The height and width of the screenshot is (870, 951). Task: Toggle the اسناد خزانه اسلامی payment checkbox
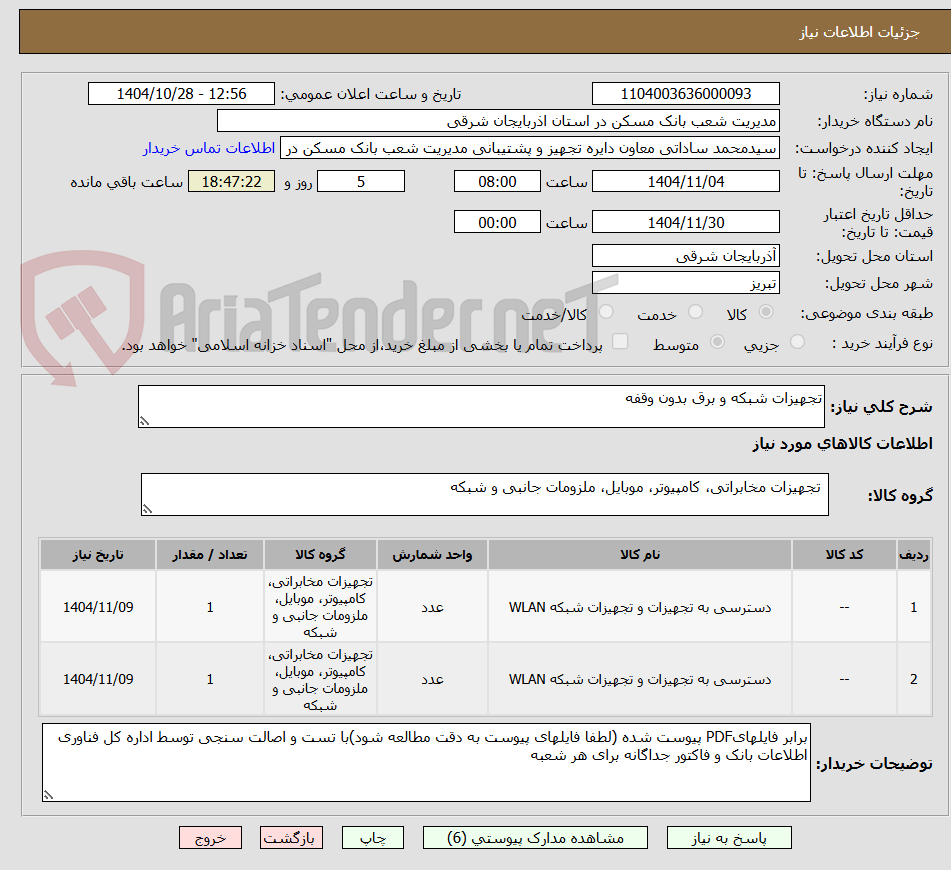coord(620,341)
